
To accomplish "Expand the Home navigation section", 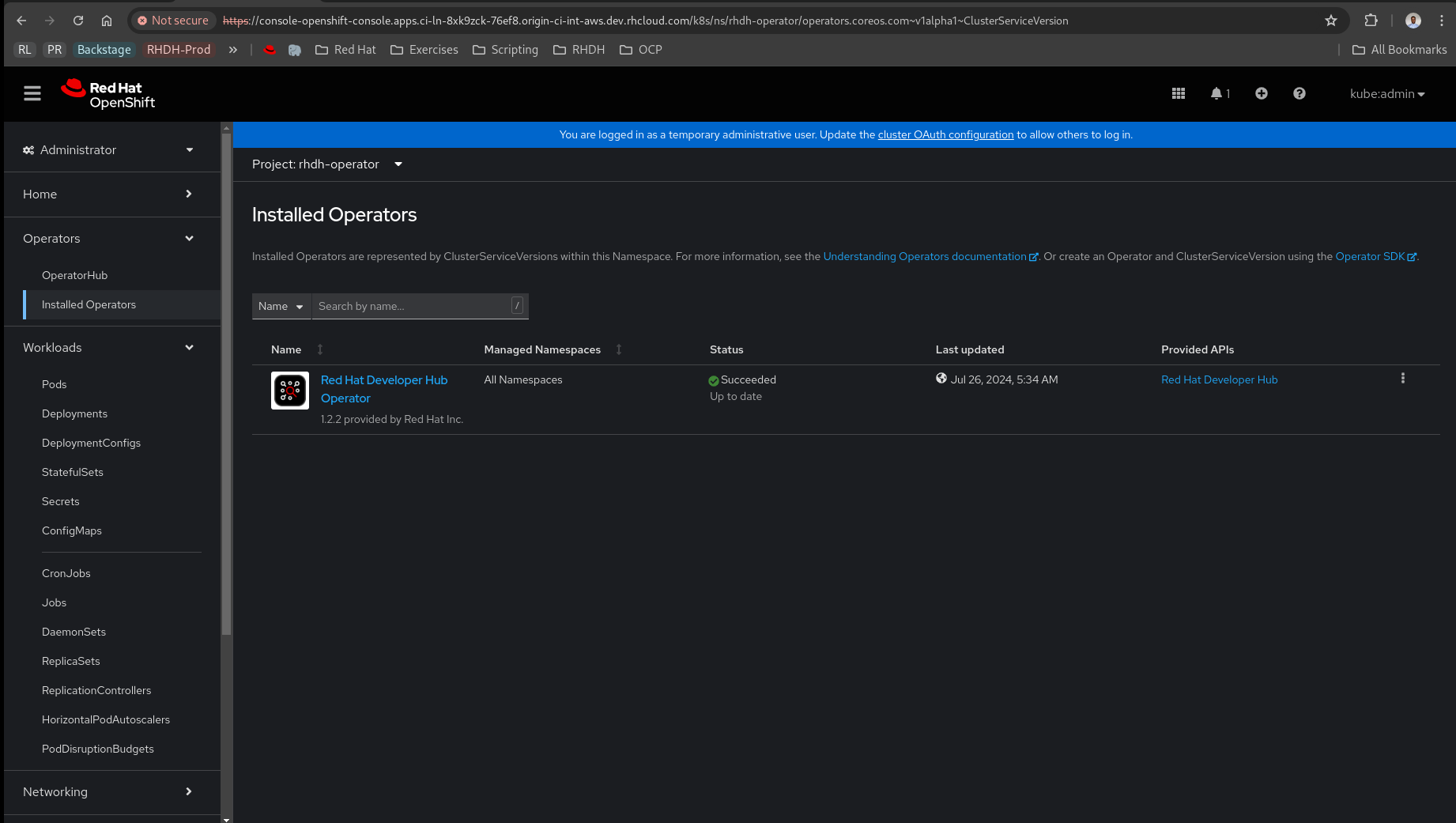I will (109, 194).
